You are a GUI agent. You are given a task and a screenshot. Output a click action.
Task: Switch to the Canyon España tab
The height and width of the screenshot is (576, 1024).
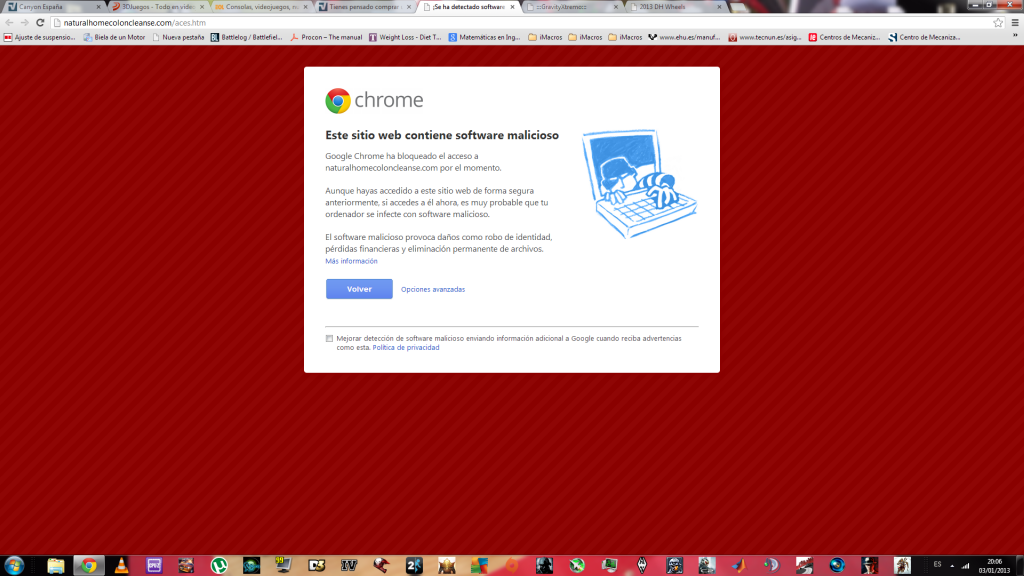coord(54,7)
